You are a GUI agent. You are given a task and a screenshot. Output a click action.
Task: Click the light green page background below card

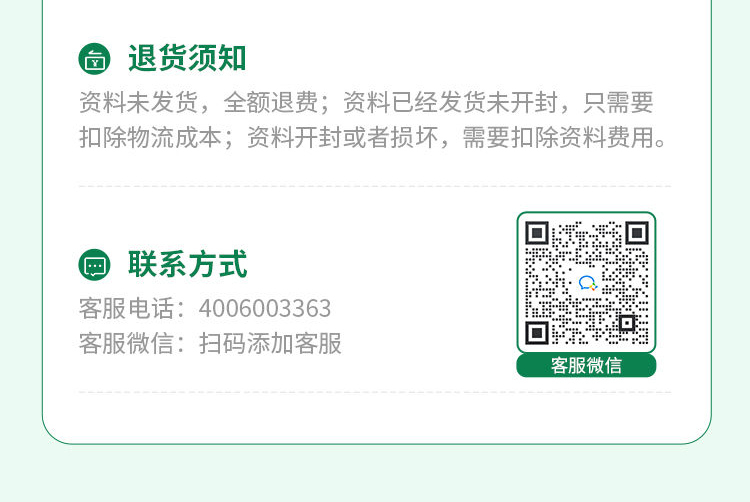(375, 473)
